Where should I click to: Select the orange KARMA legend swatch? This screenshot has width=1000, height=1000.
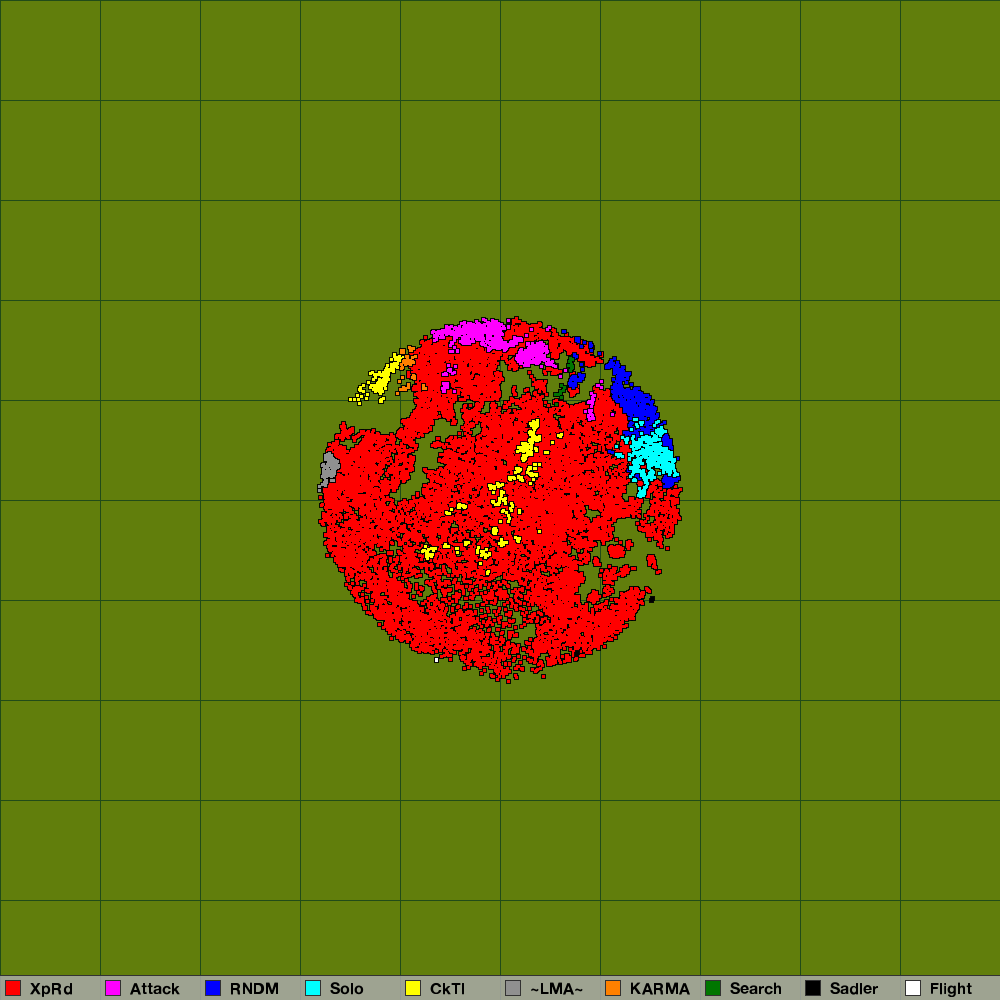[613, 988]
